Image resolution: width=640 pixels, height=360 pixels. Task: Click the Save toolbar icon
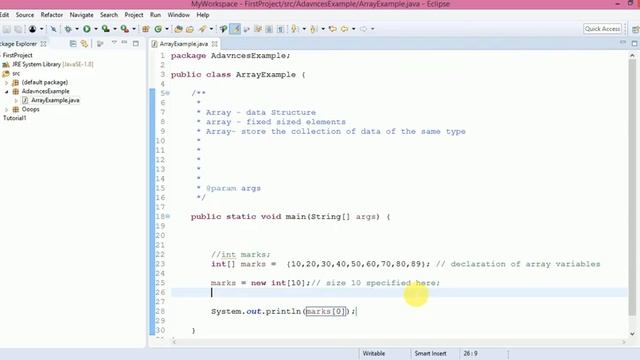point(7,29)
